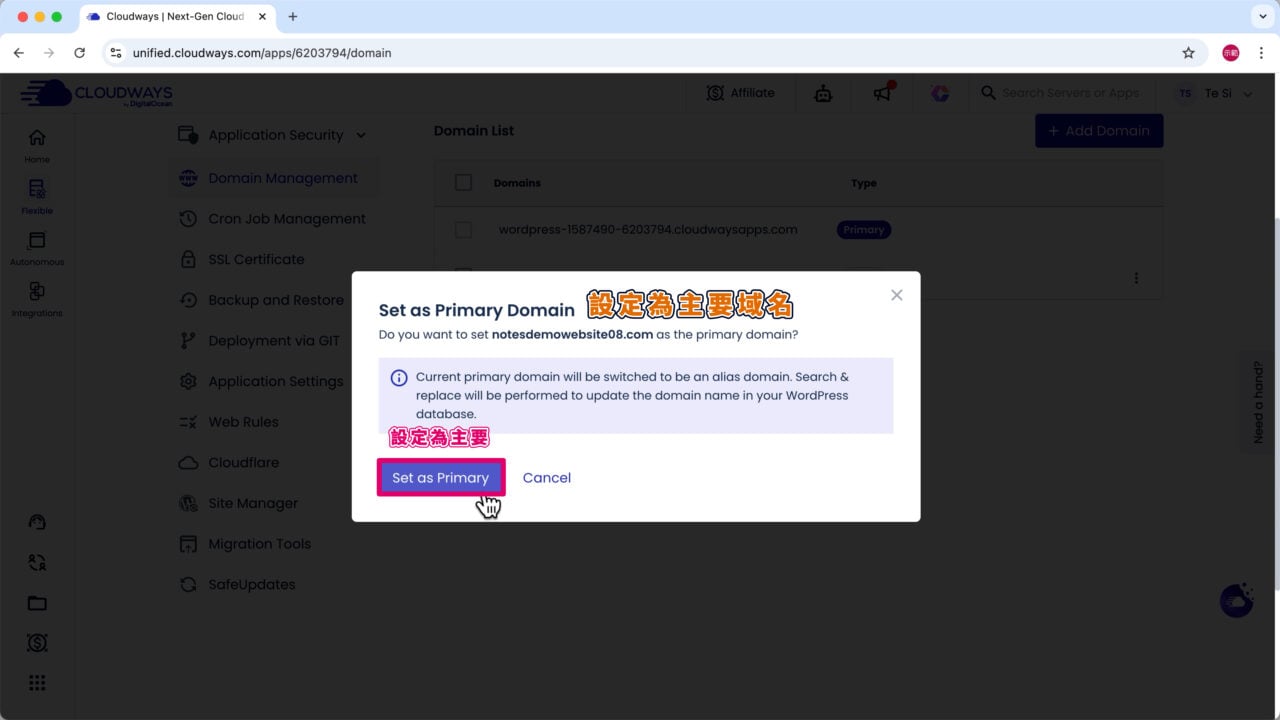
Task: Click the bookmark star in address bar
Action: (x=1188, y=53)
